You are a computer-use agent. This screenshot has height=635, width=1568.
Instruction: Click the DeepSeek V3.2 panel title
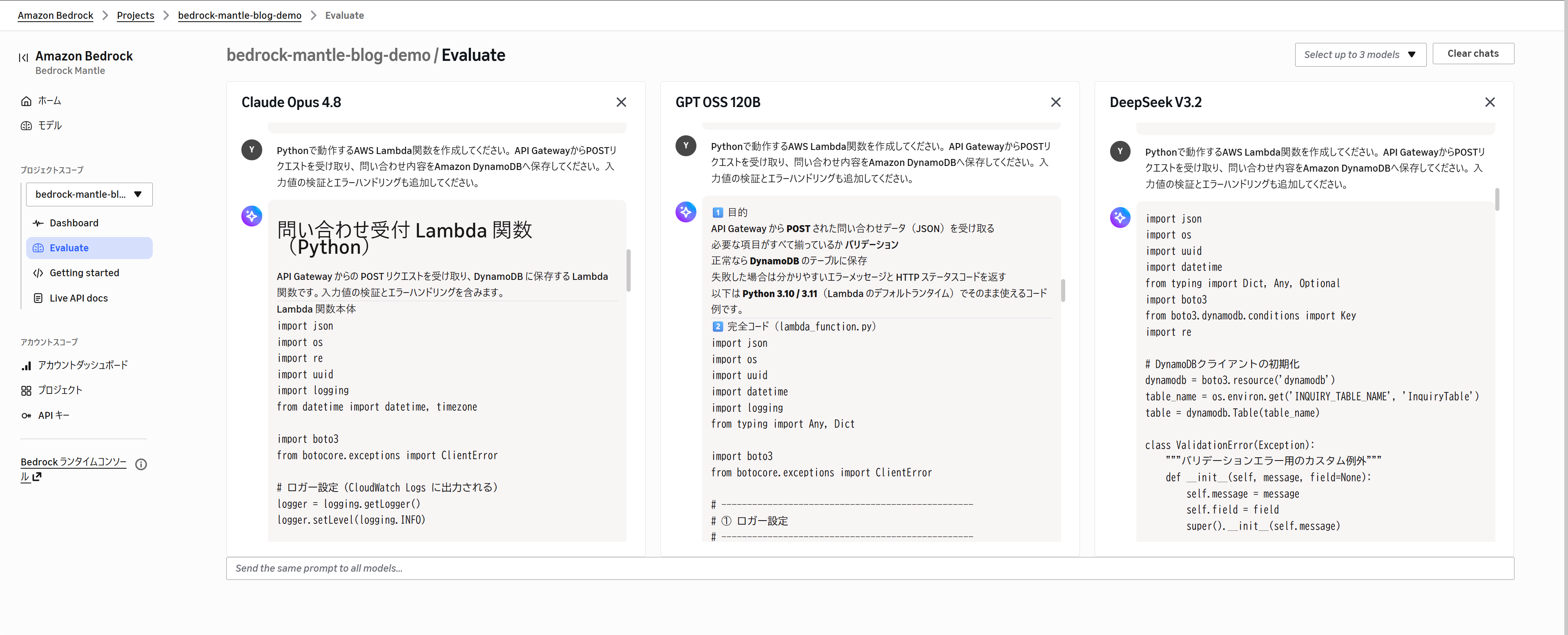(x=1155, y=102)
